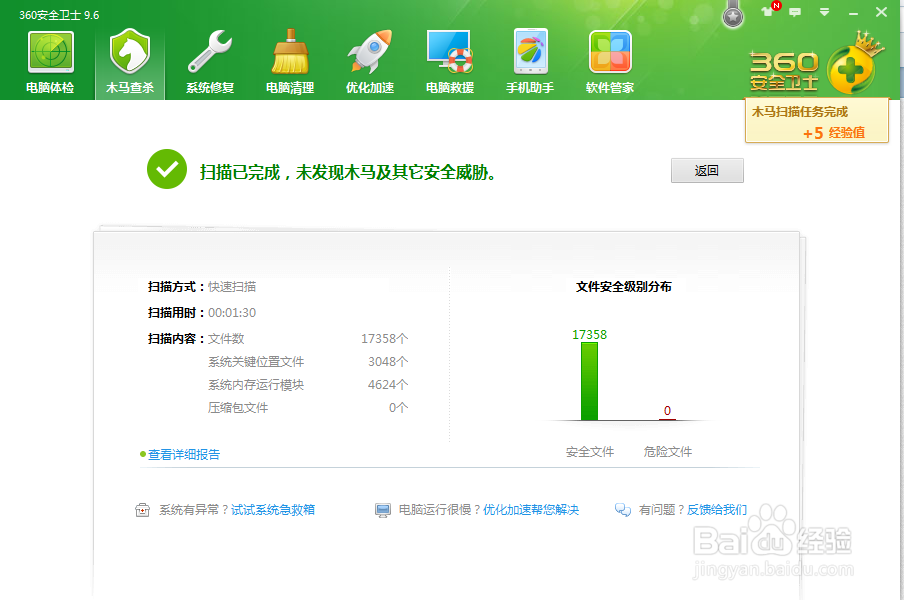The width and height of the screenshot is (904, 600).
Task: Open the skin changer icon with N badge
Action: (x=768, y=12)
